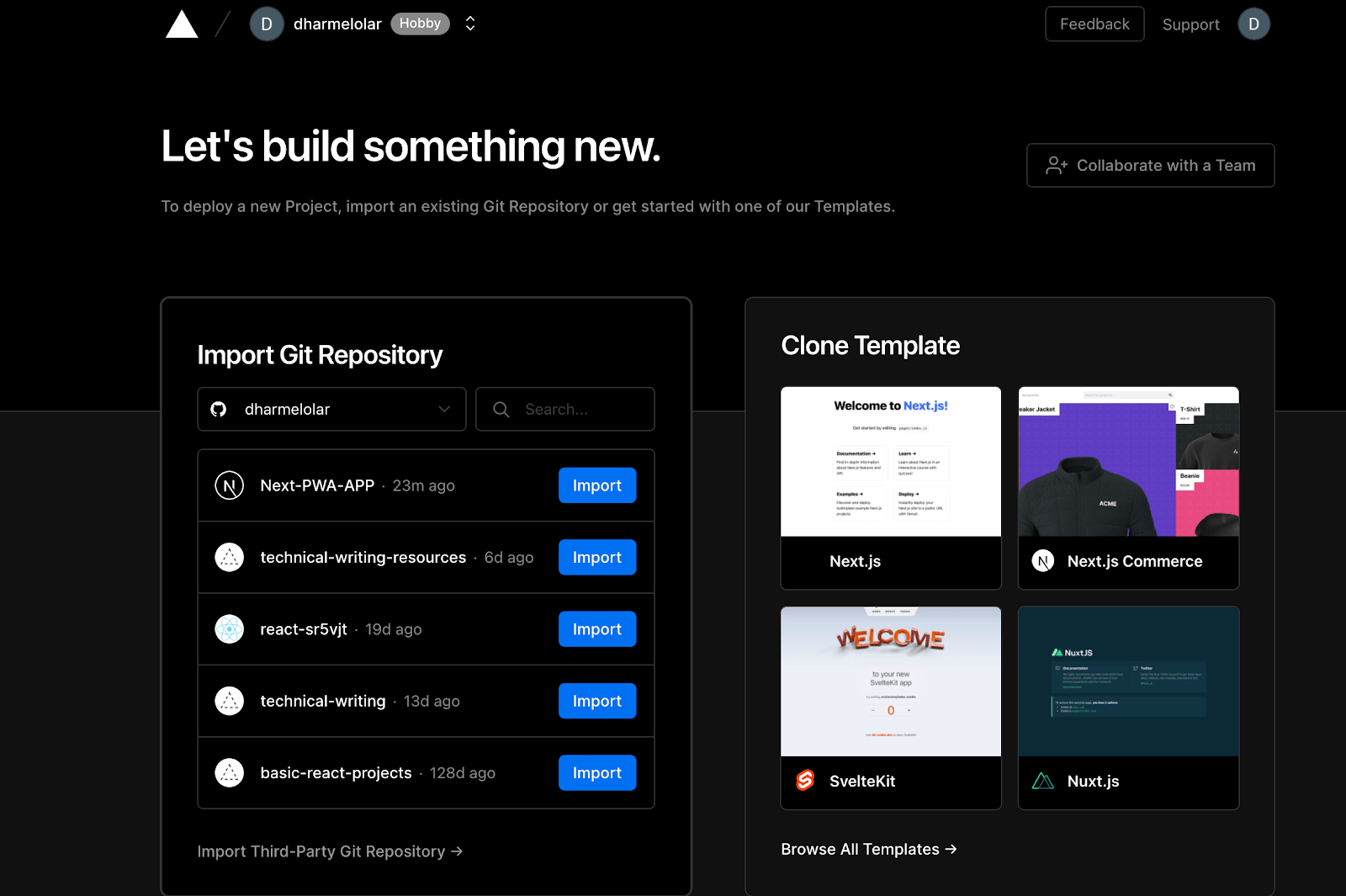Open the Support page
The width and height of the screenshot is (1346, 896).
pyautogui.click(x=1190, y=24)
